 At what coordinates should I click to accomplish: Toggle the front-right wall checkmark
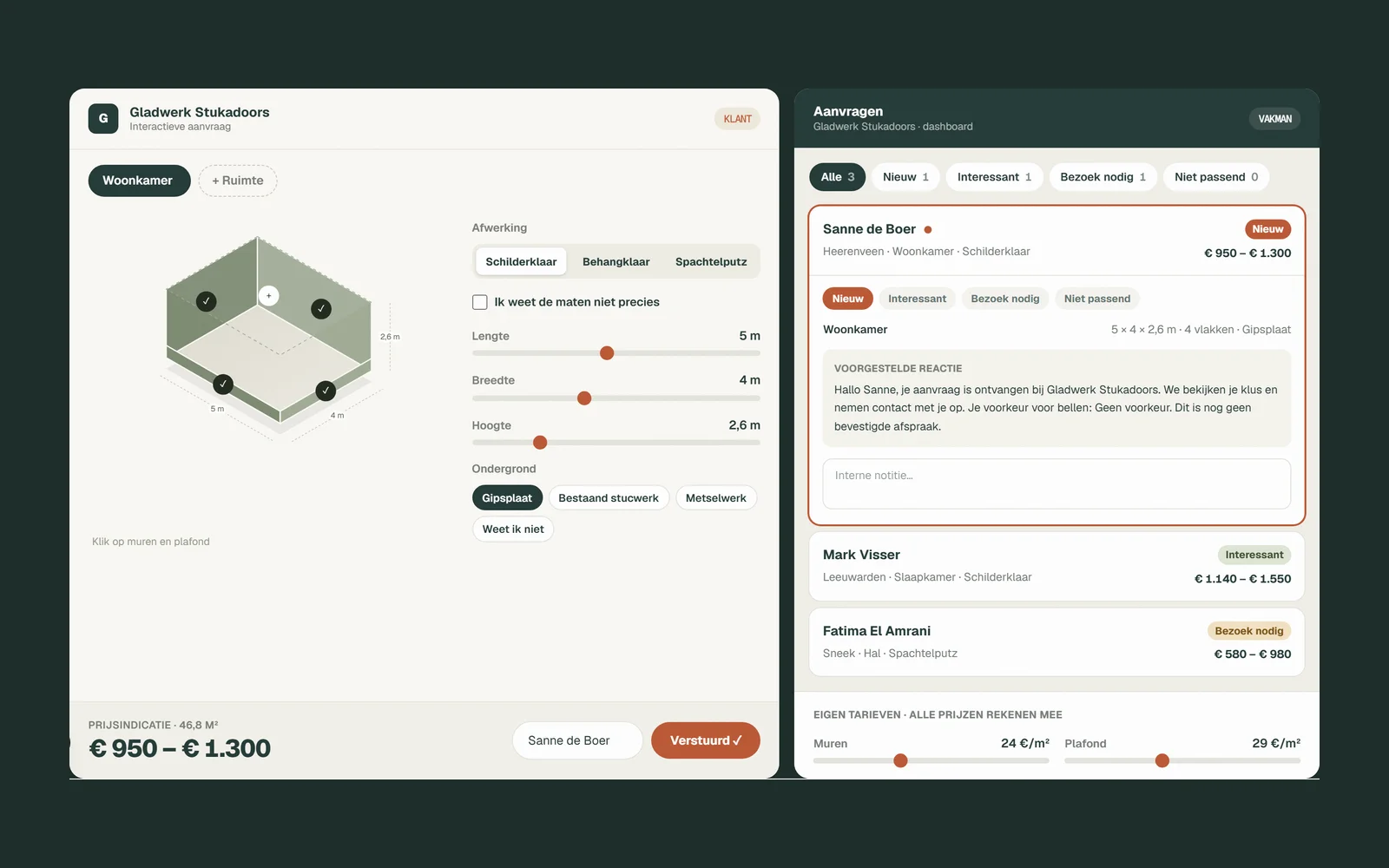pyautogui.click(x=326, y=391)
